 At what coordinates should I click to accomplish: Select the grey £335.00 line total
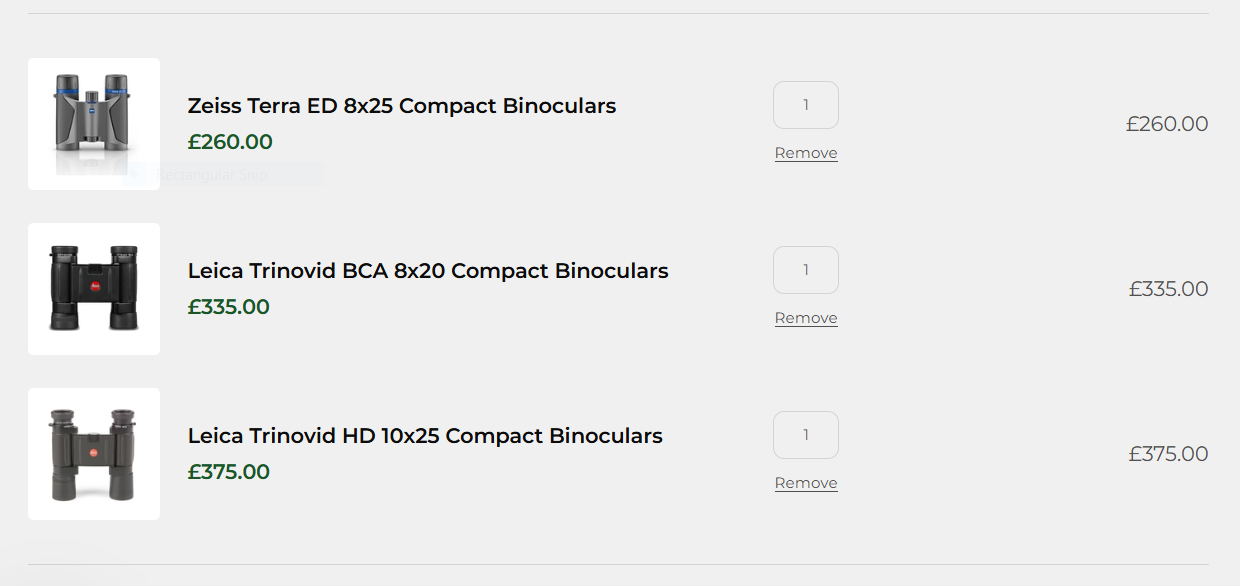pos(1168,289)
